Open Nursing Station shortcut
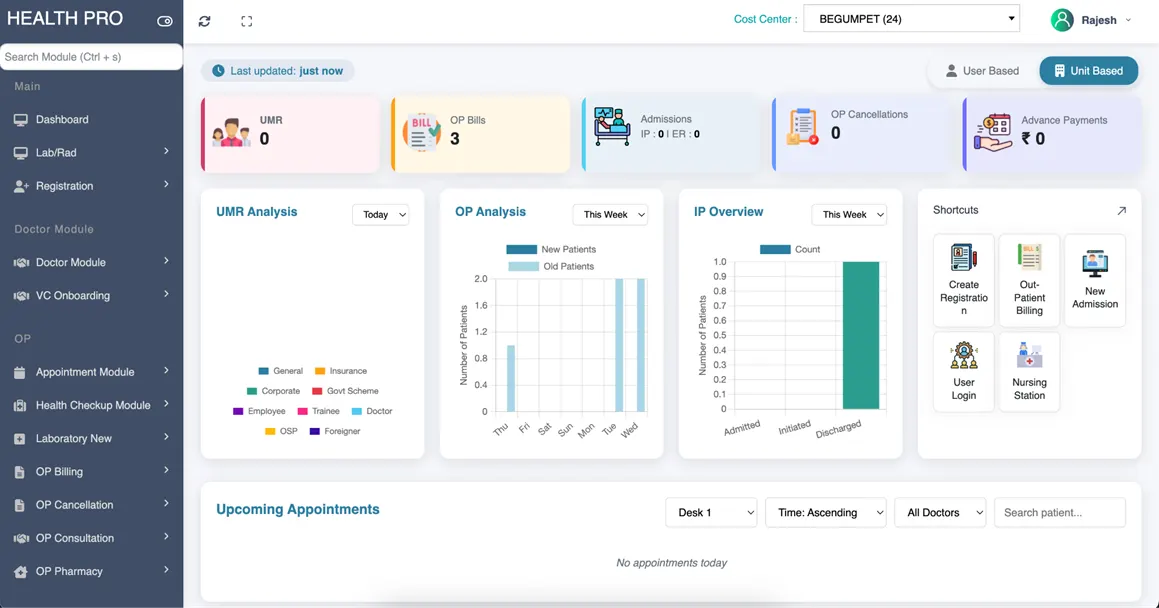Screen dimensions: 1159x608 (1029, 372)
